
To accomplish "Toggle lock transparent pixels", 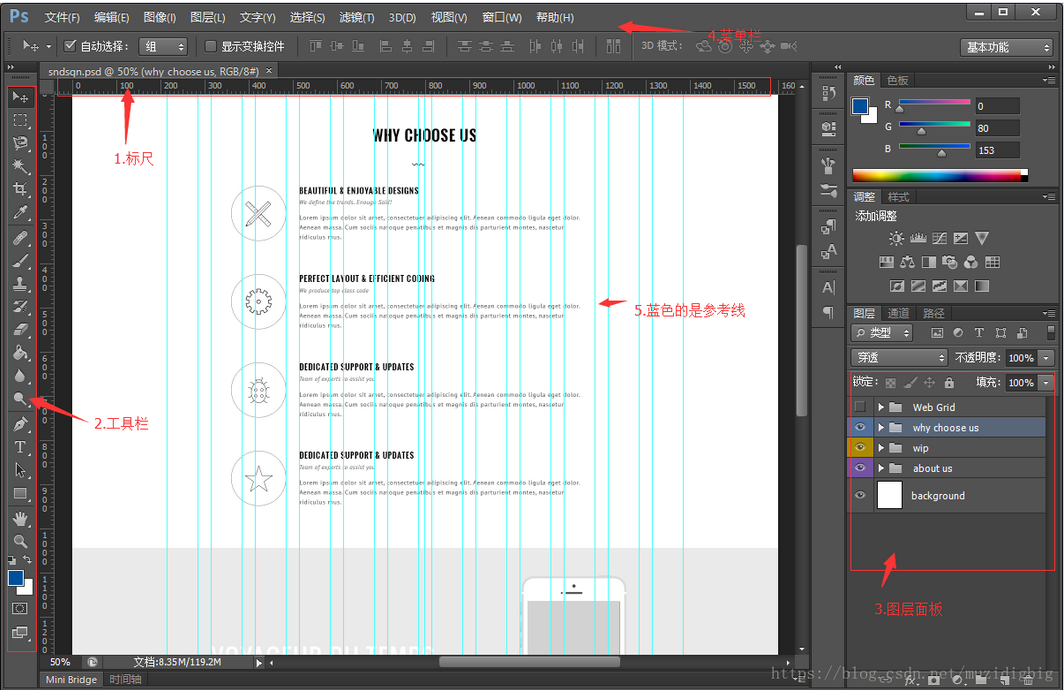I will [x=890, y=383].
